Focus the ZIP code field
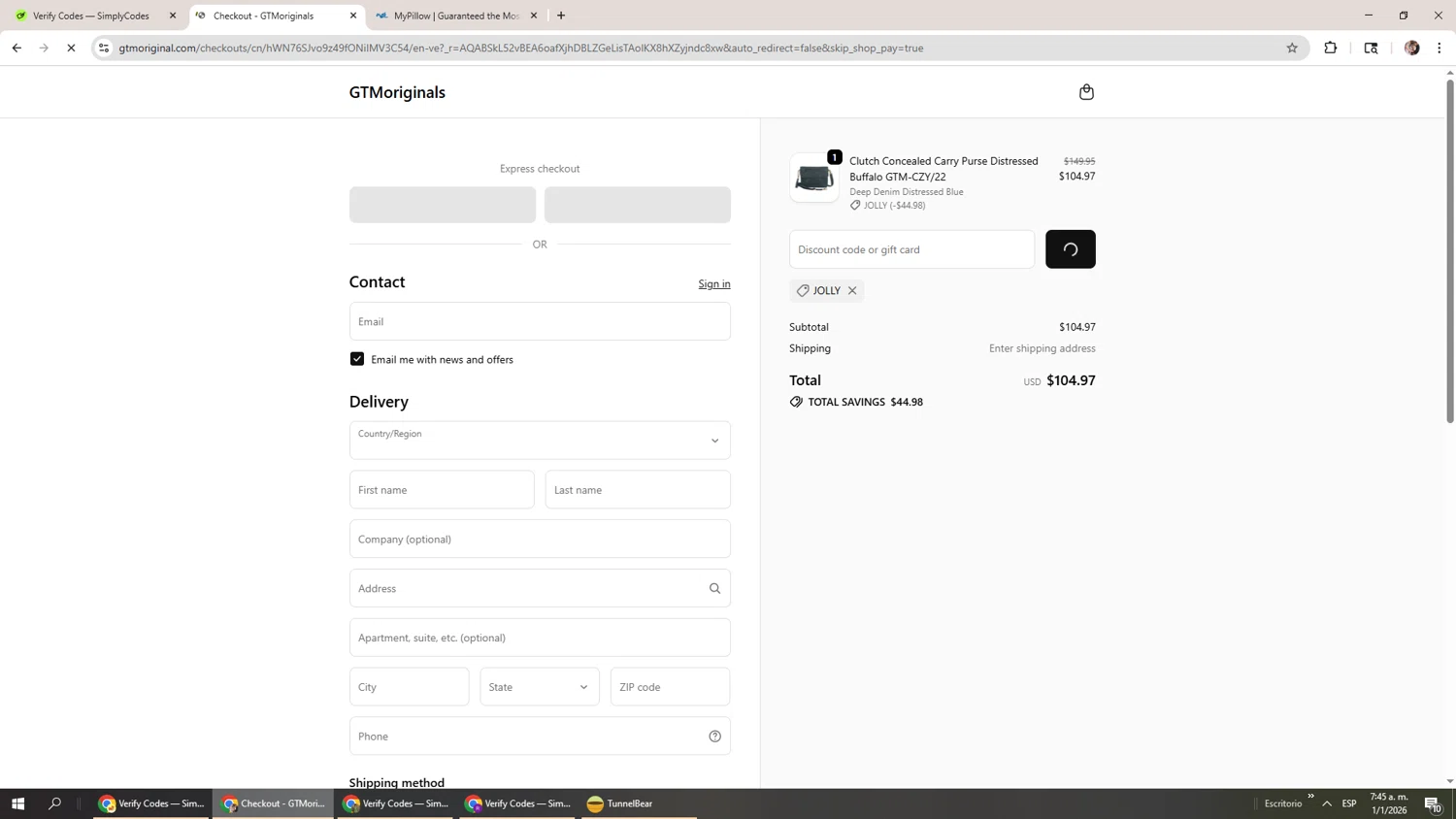Screen dimensions: 1456x819 pyautogui.click(x=670, y=687)
